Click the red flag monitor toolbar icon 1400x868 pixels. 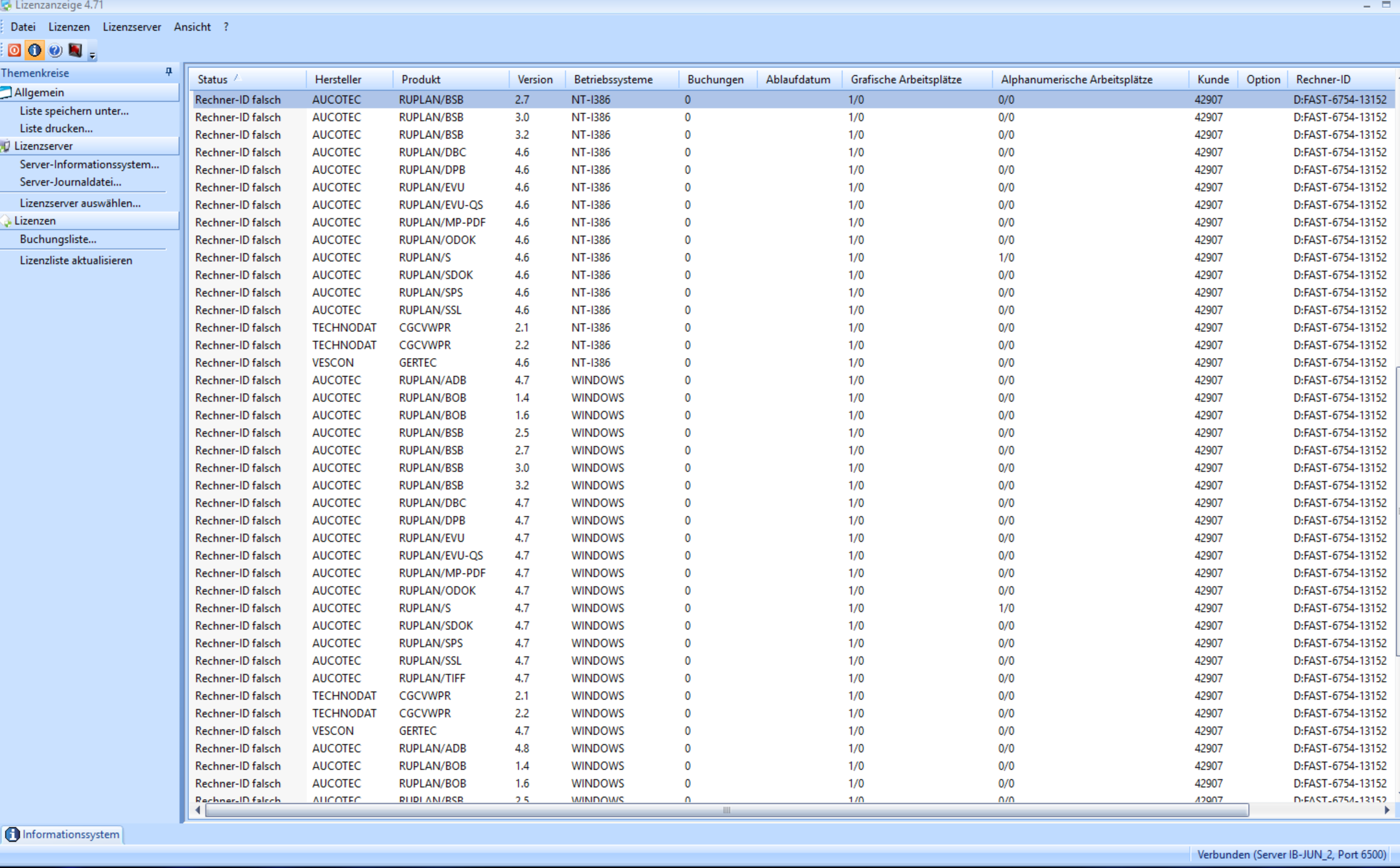point(75,50)
